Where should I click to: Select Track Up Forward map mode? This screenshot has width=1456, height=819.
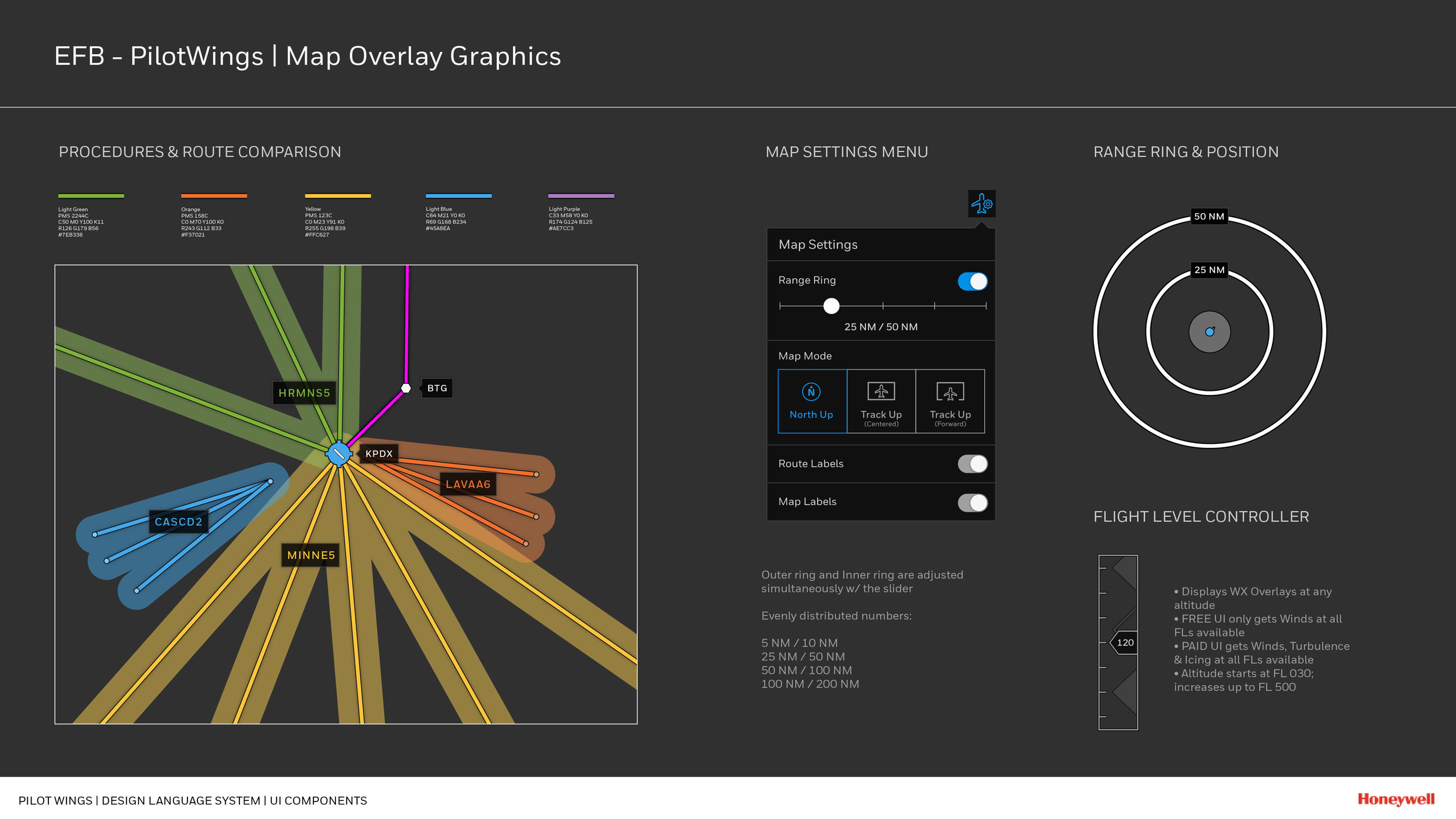coord(950,401)
